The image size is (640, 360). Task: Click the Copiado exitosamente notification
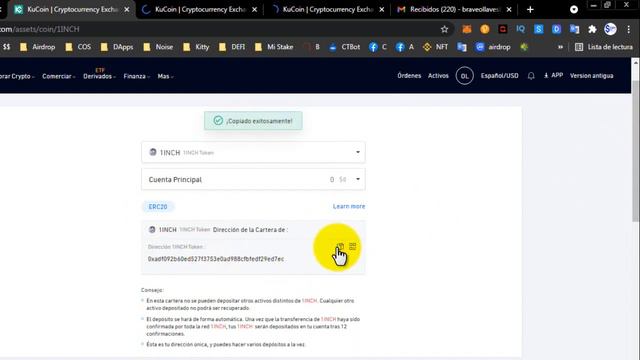point(253,121)
